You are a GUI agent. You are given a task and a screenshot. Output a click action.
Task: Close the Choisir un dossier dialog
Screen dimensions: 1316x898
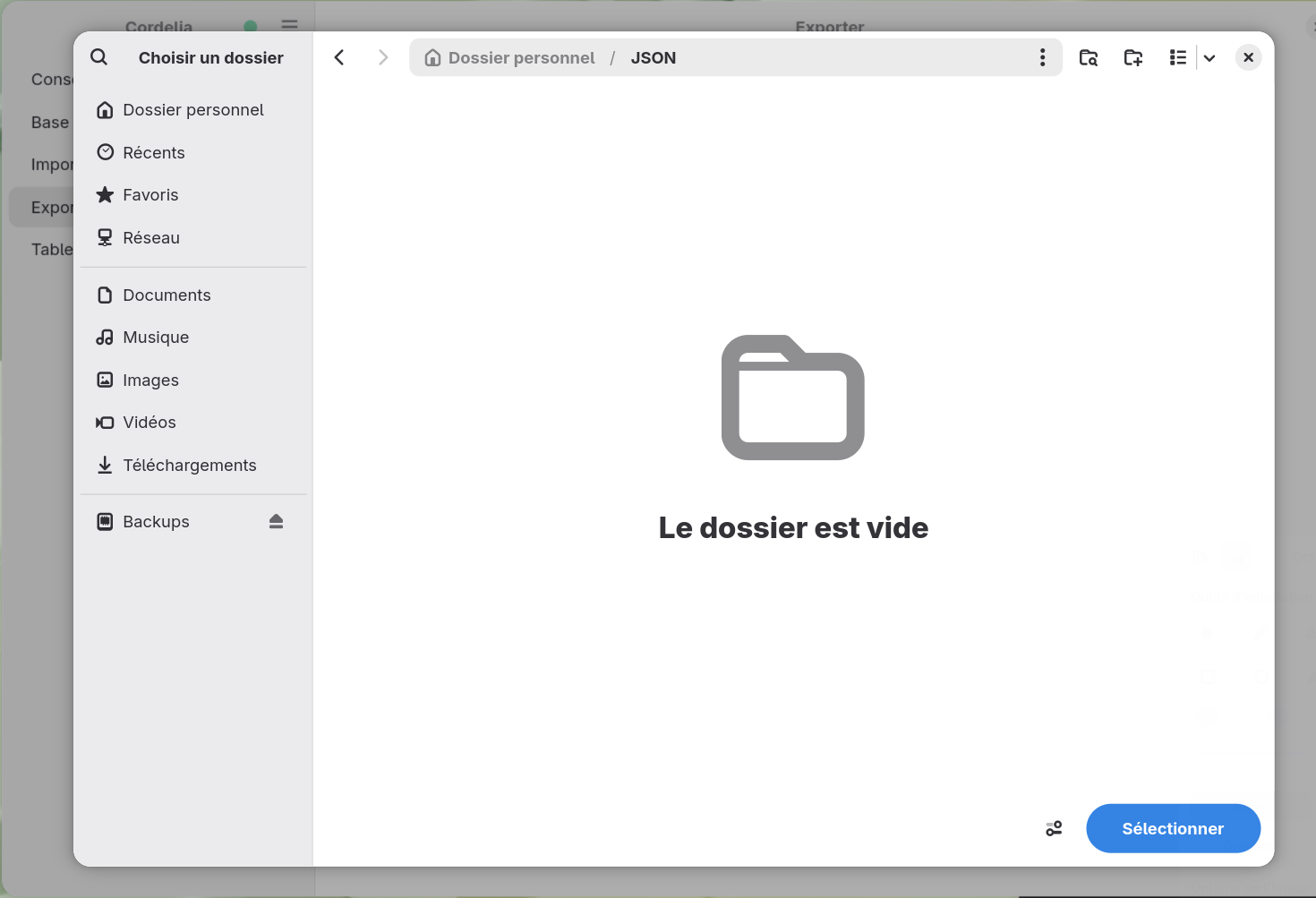pos(1248,57)
